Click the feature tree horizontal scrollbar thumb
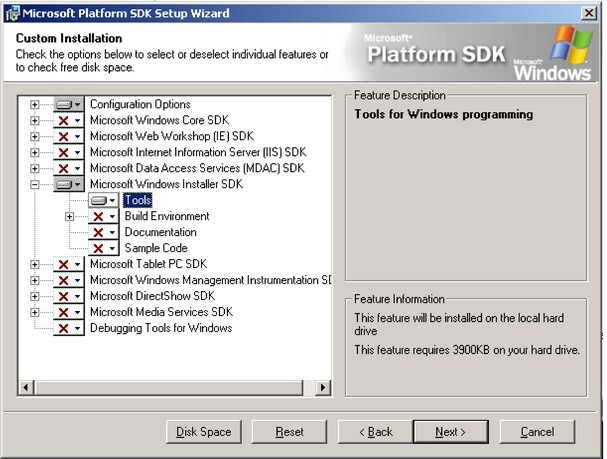This screenshot has height=459, width=607. 168,387
